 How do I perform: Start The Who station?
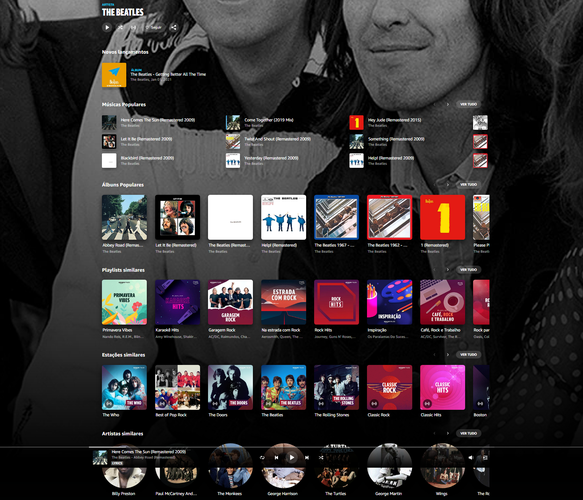[124, 387]
